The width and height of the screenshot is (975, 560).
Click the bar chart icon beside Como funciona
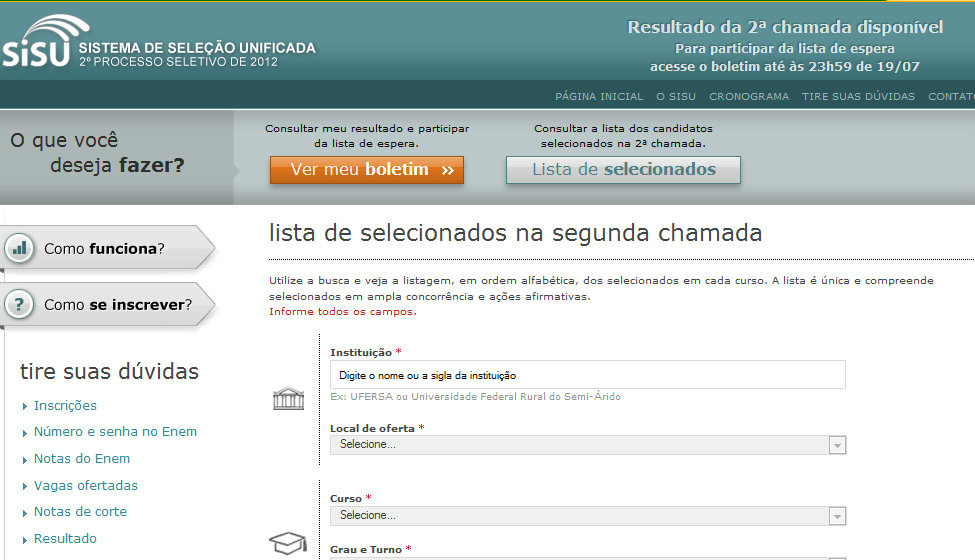coord(19,249)
